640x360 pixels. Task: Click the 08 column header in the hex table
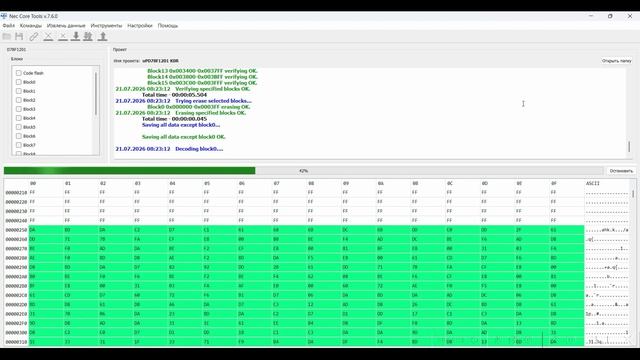311,184
